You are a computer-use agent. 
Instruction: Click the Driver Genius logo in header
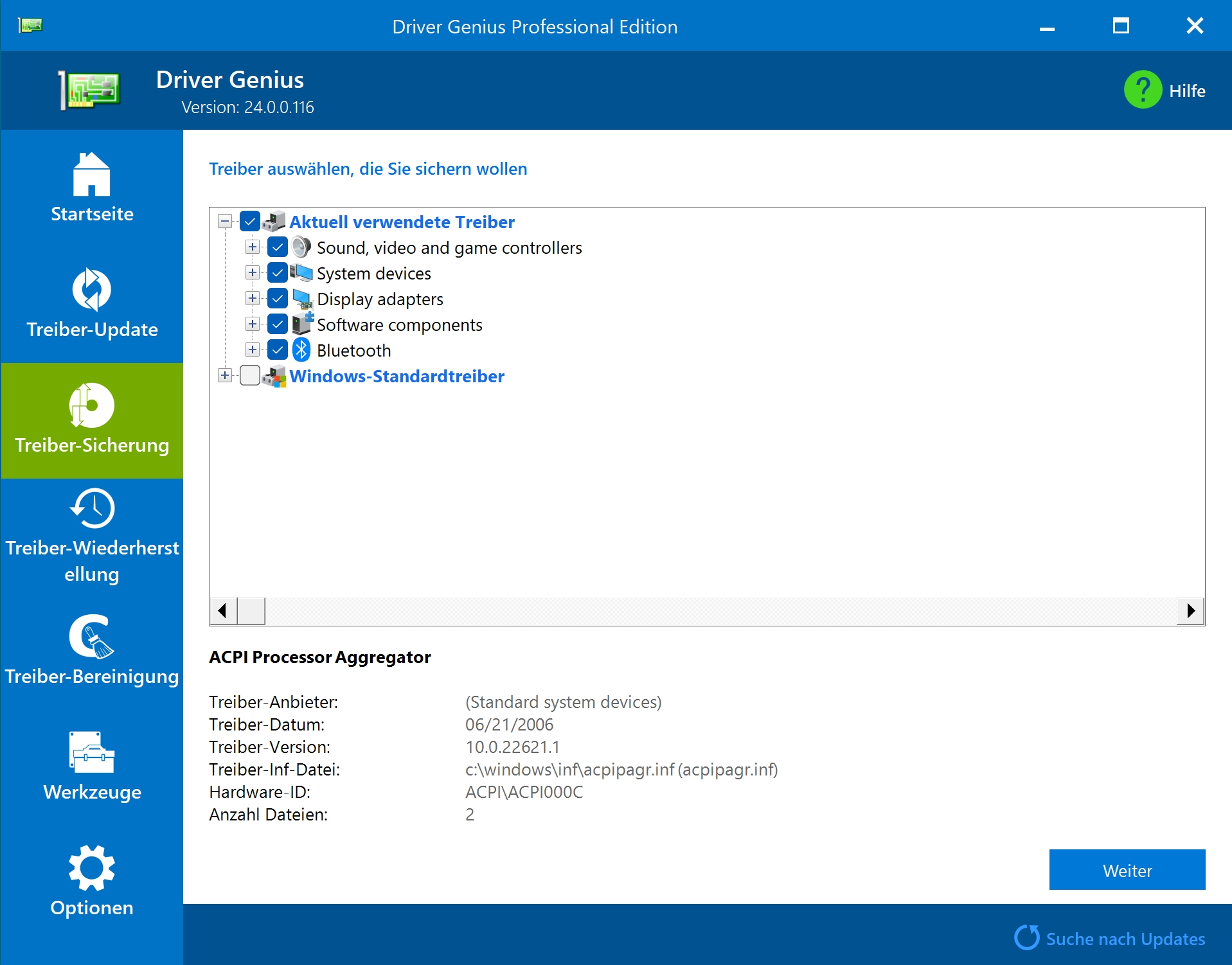[x=90, y=90]
